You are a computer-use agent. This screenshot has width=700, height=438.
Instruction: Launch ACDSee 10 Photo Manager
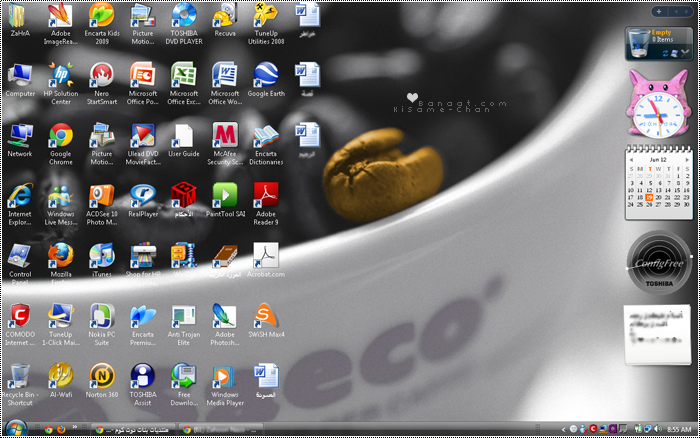tap(102, 196)
